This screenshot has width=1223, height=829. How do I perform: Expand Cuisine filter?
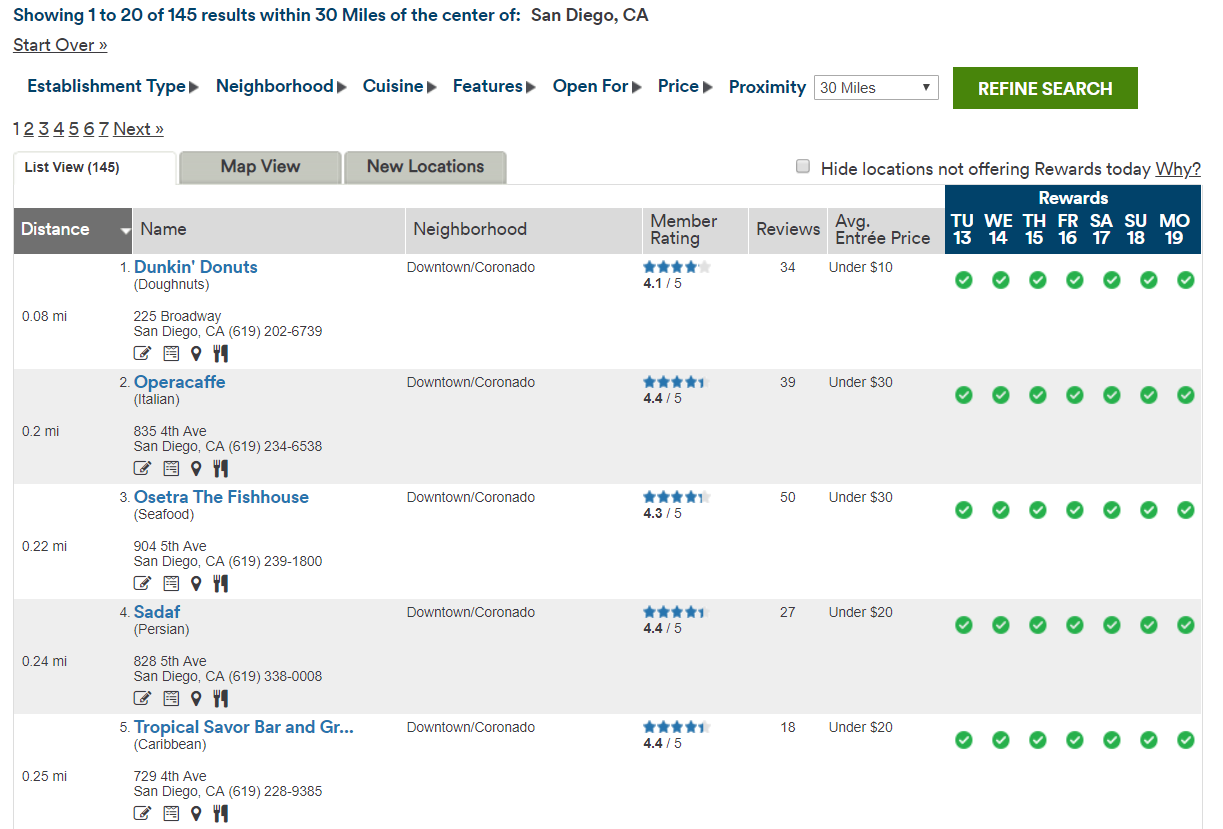point(400,86)
